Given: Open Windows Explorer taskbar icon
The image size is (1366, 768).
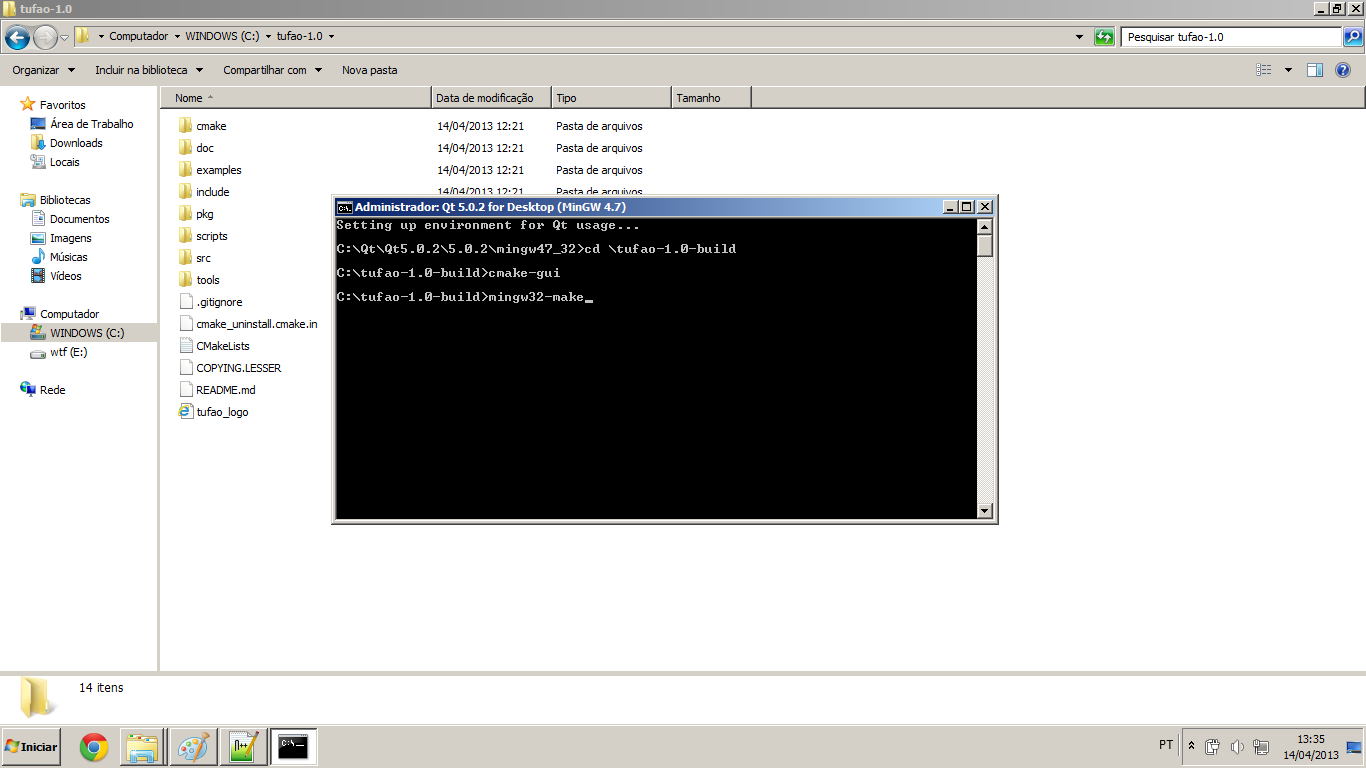Looking at the screenshot, I should 142,747.
